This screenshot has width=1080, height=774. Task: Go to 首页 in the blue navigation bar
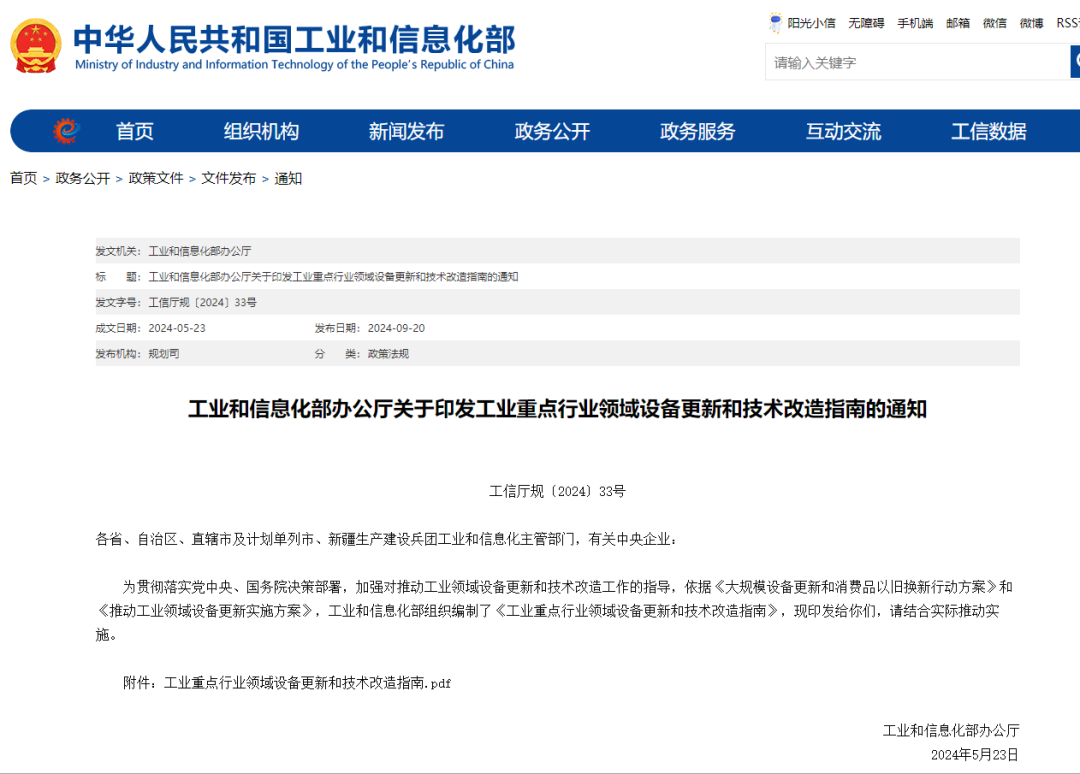(x=135, y=131)
